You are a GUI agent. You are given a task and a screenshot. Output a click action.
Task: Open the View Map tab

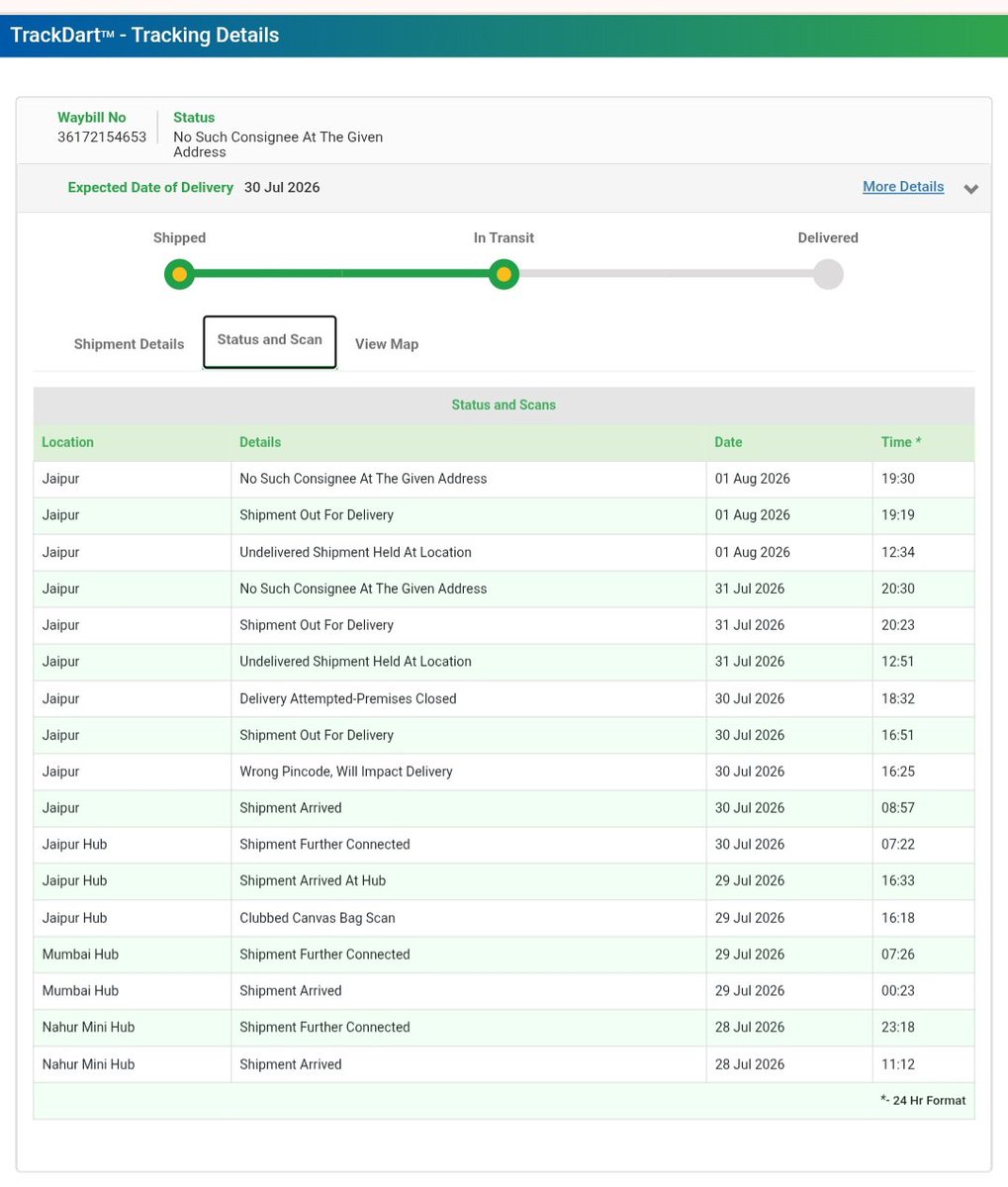pos(387,344)
